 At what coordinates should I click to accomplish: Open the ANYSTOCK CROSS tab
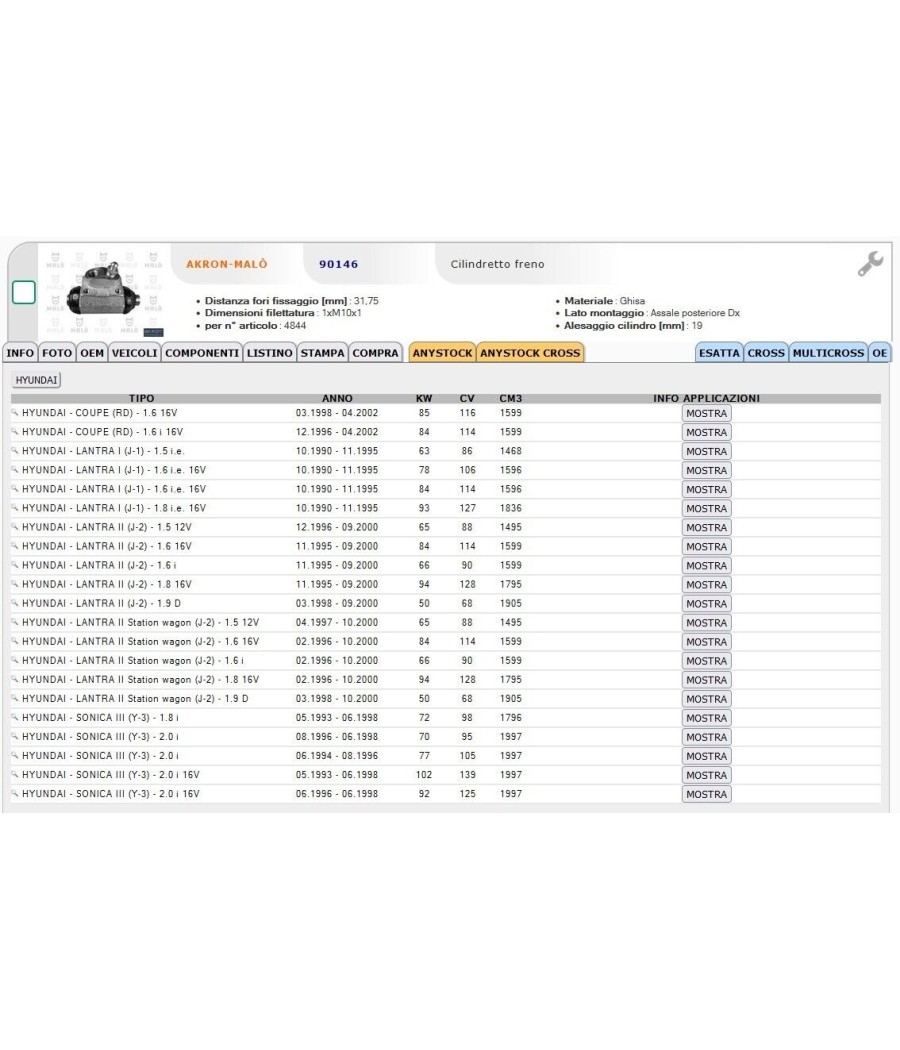(530, 353)
